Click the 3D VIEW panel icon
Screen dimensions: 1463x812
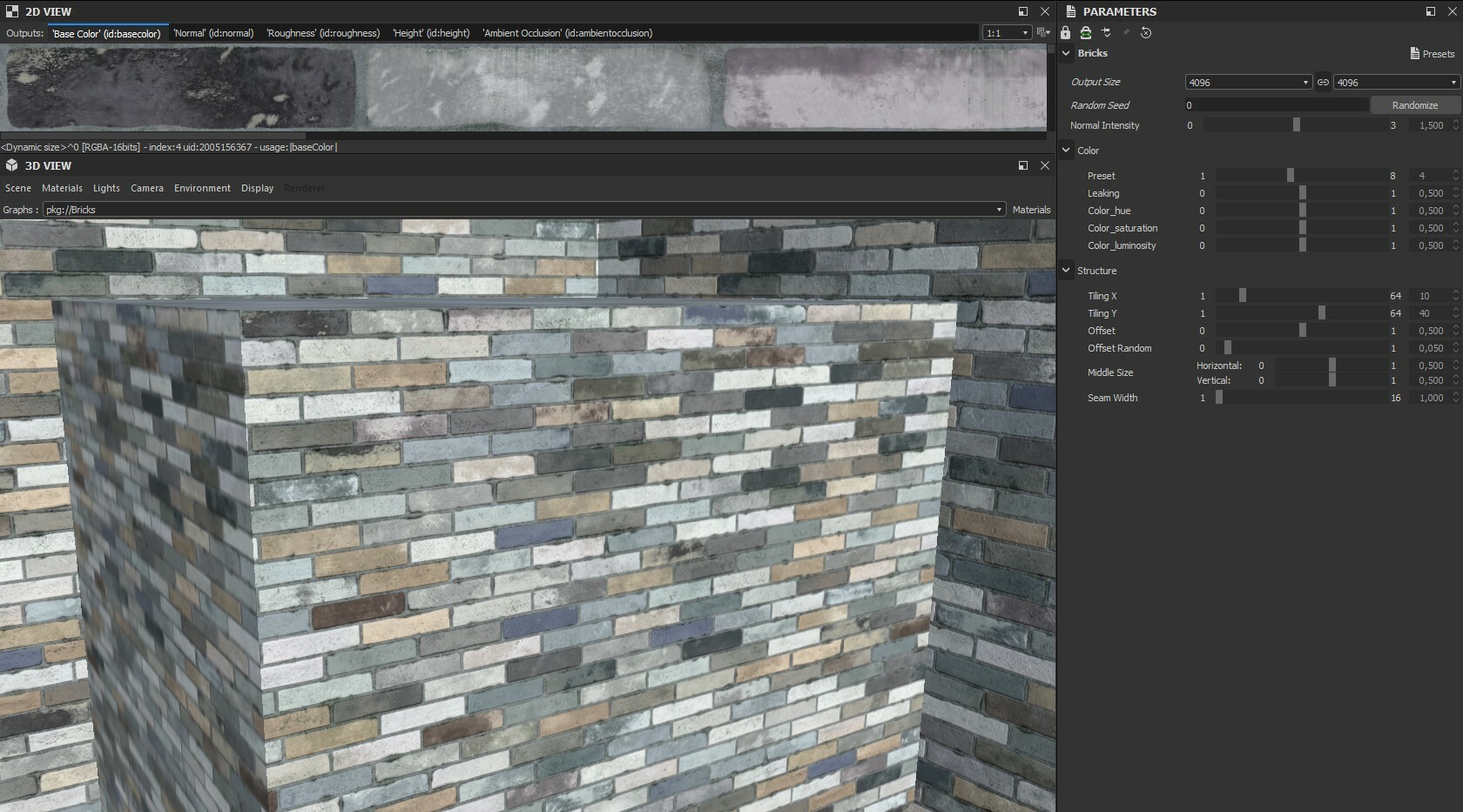click(x=12, y=165)
